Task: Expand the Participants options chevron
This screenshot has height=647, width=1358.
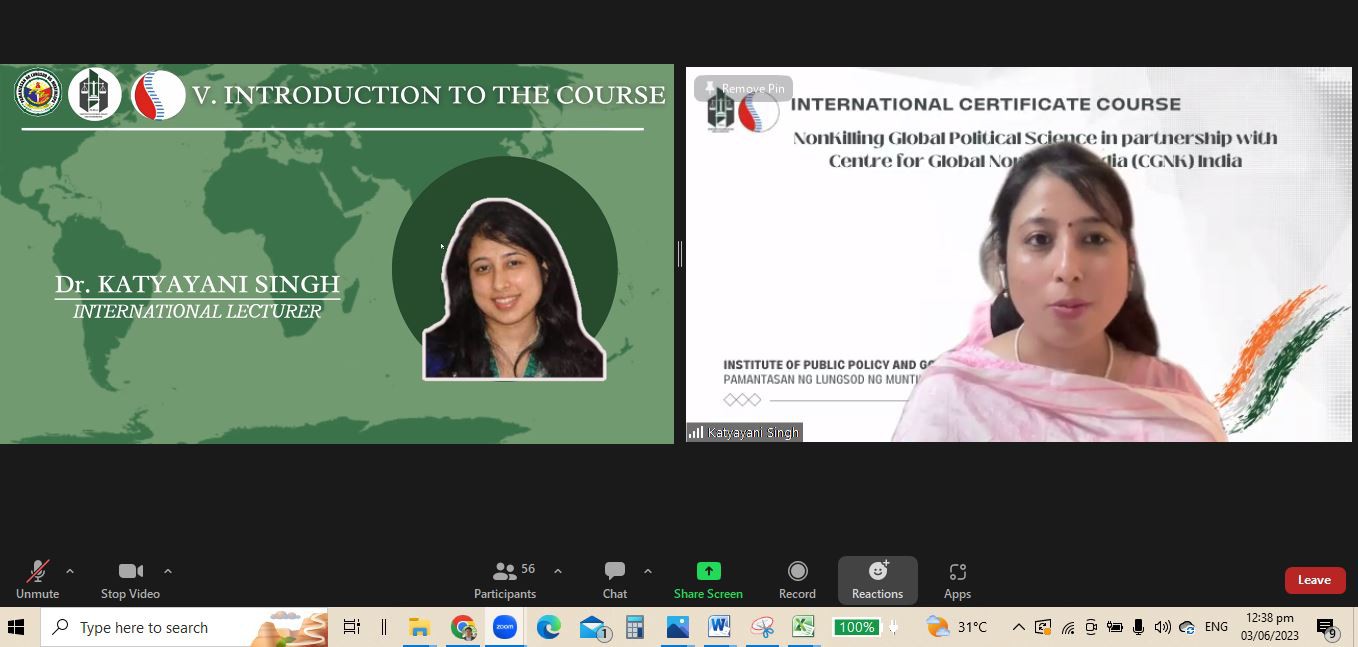Action: coord(558,571)
